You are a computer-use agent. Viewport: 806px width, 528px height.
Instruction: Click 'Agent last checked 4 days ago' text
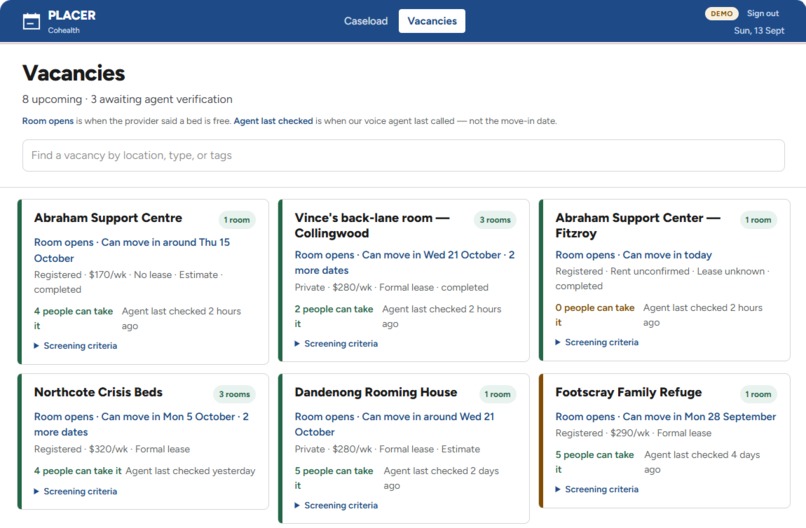[x=702, y=462]
